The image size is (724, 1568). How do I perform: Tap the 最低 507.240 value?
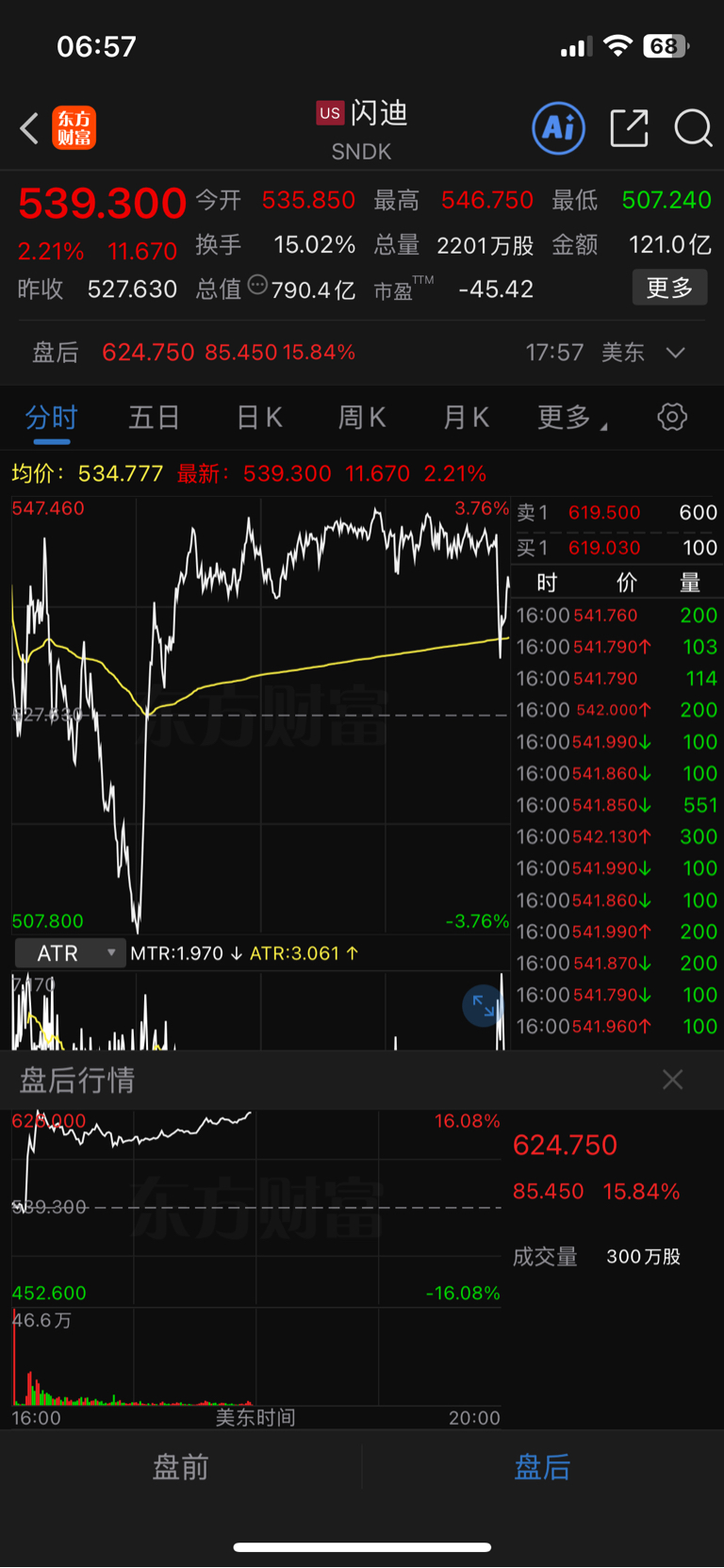tap(666, 200)
